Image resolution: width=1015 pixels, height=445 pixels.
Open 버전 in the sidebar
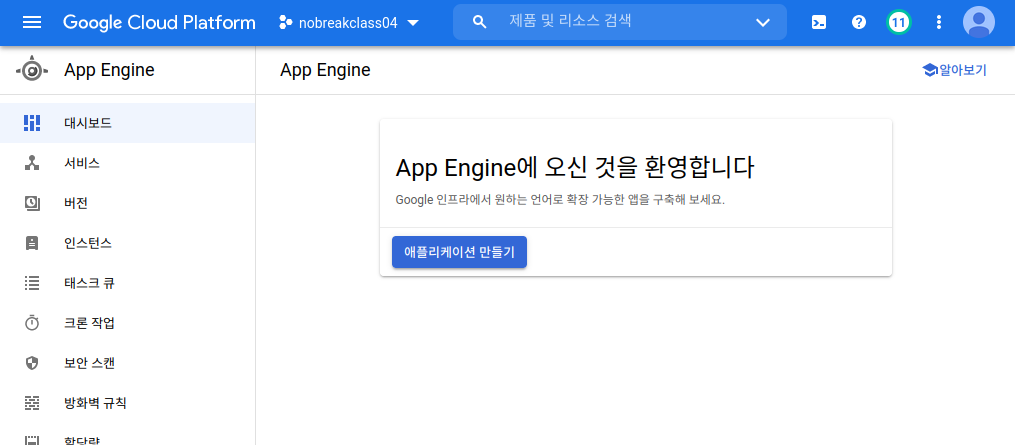point(128,203)
